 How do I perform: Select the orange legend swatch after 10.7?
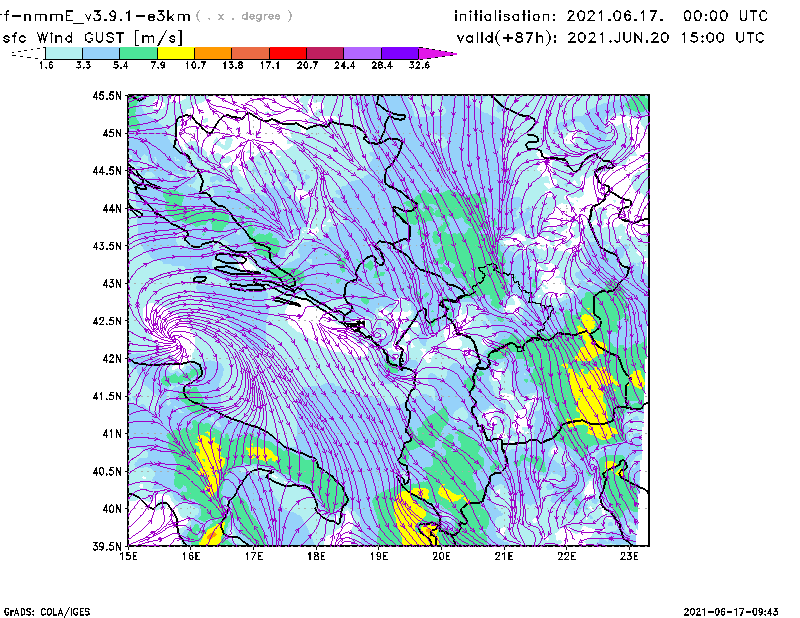[213, 53]
